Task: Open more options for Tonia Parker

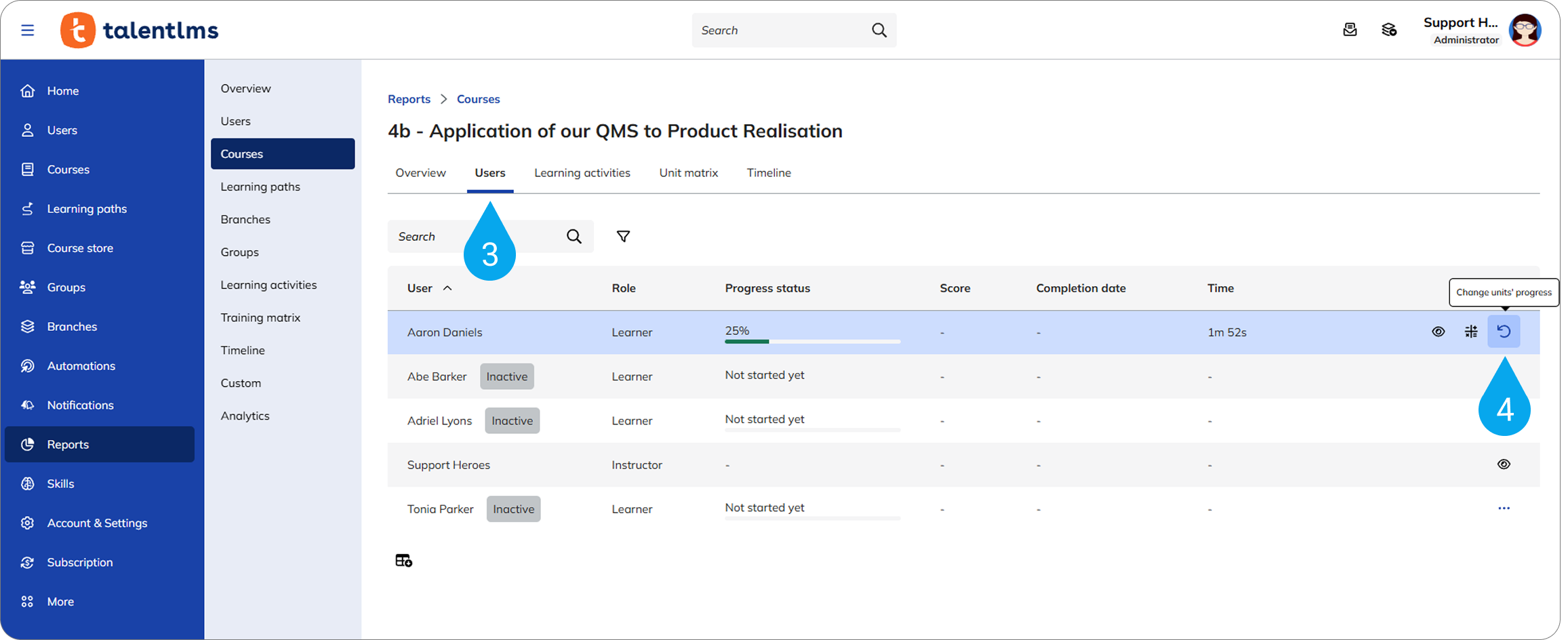Action: point(1504,508)
